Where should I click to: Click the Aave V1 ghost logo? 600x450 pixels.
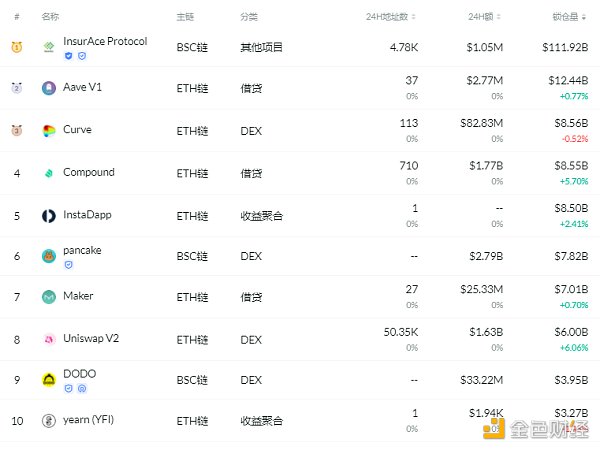point(48,88)
